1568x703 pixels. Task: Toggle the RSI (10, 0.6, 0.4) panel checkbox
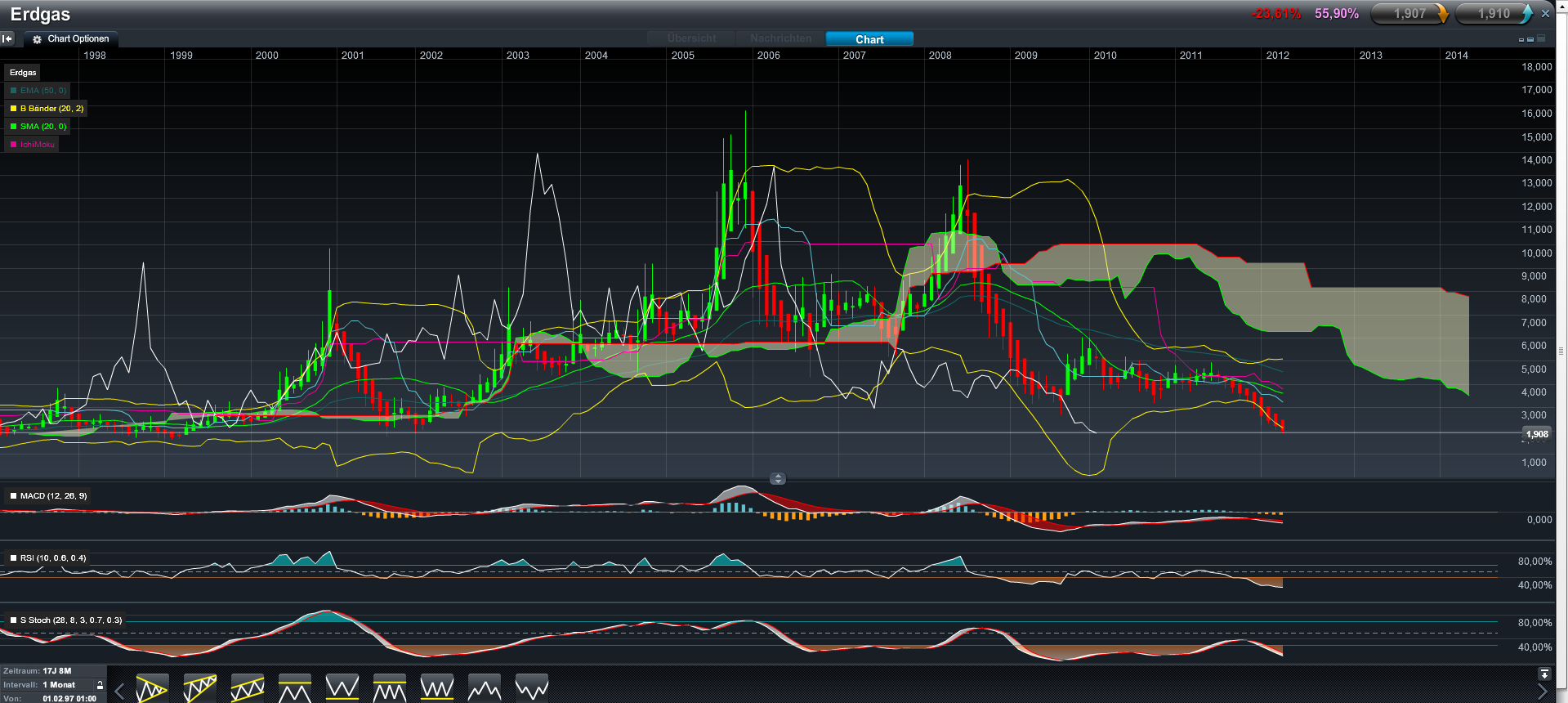click(14, 558)
